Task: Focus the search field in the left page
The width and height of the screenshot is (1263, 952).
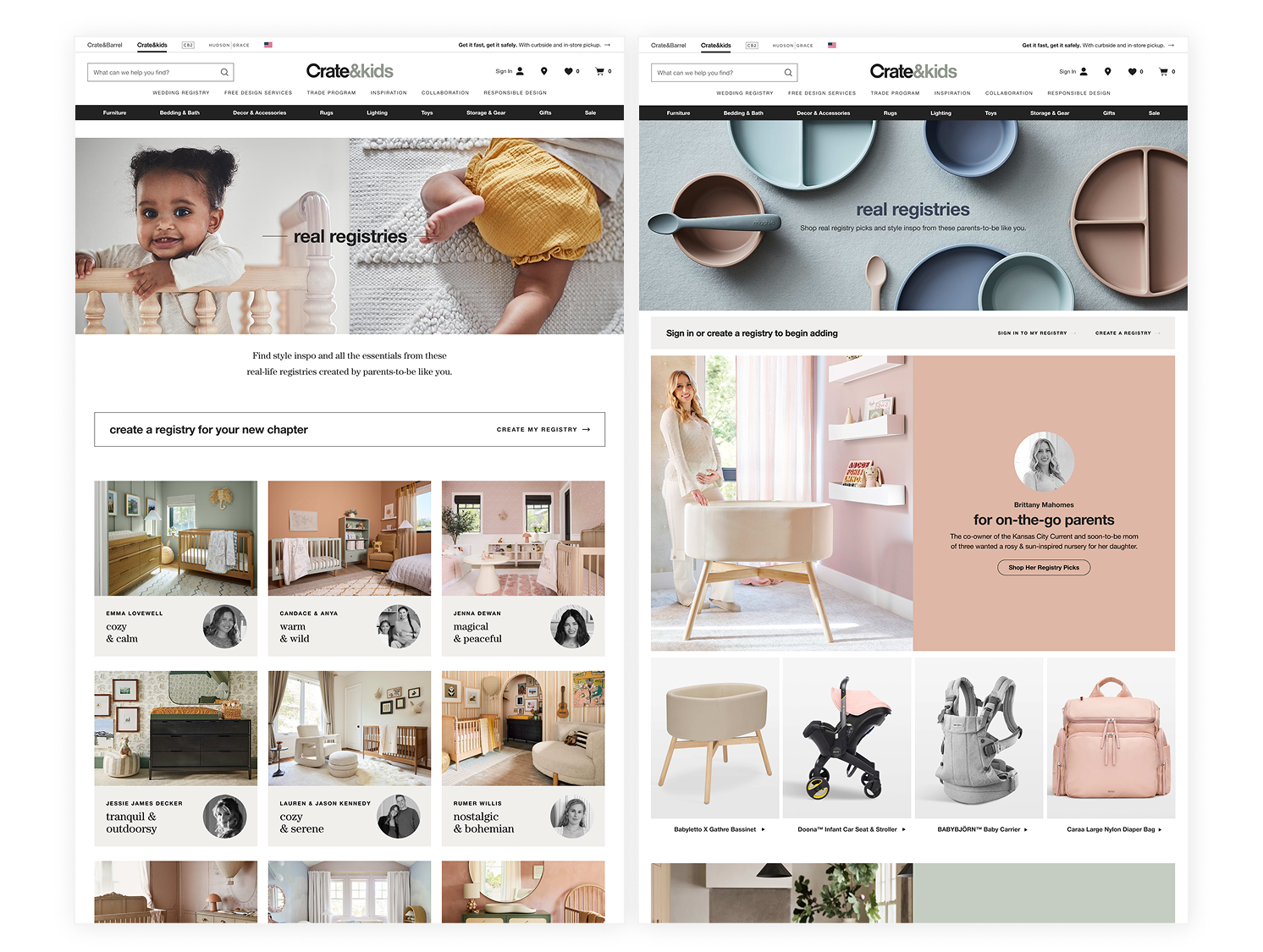Action: tap(160, 73)
